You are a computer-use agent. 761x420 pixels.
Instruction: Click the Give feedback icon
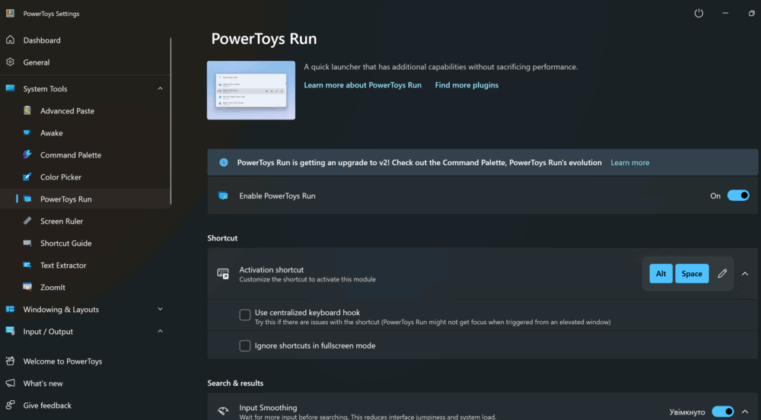pyautogui.click(x=10, y=405)
